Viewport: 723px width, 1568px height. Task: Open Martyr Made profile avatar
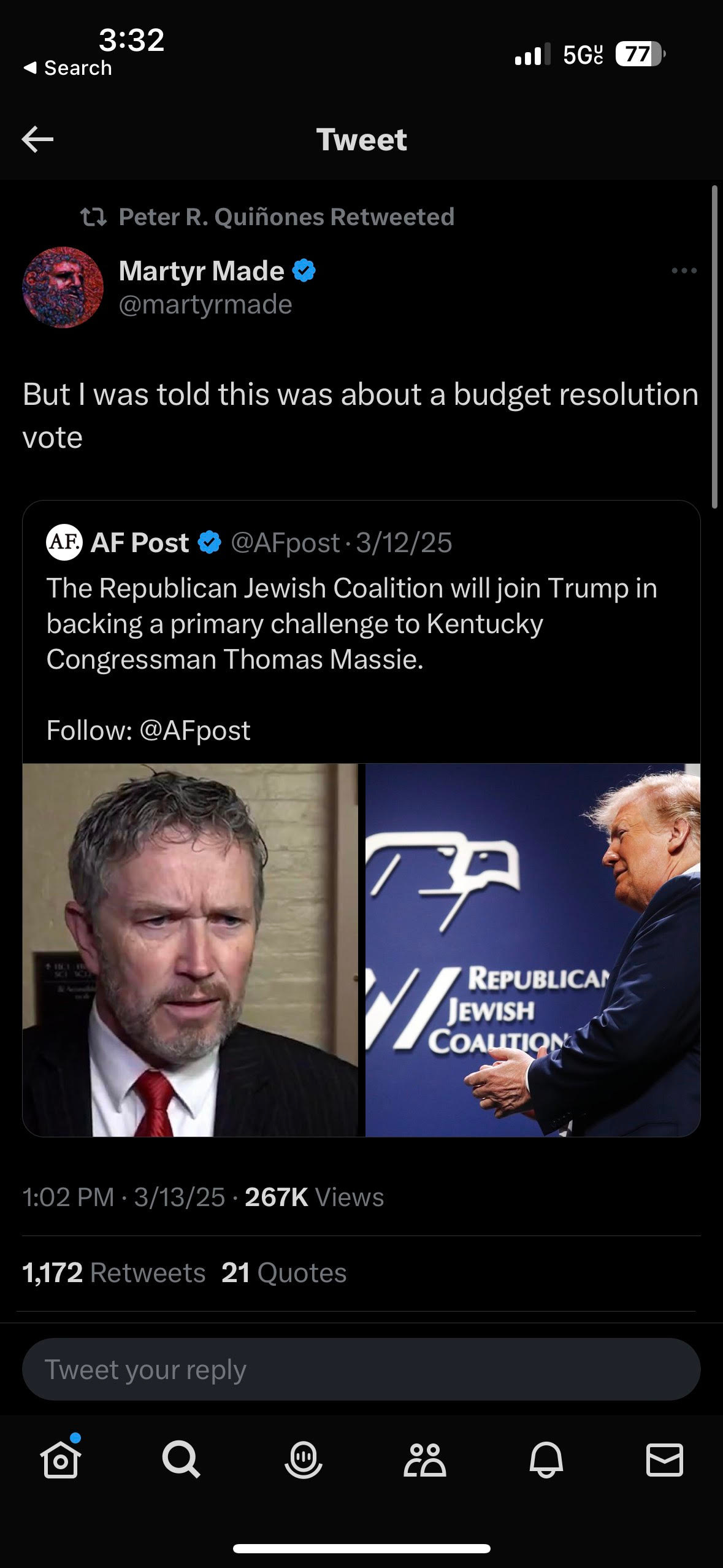63,287
